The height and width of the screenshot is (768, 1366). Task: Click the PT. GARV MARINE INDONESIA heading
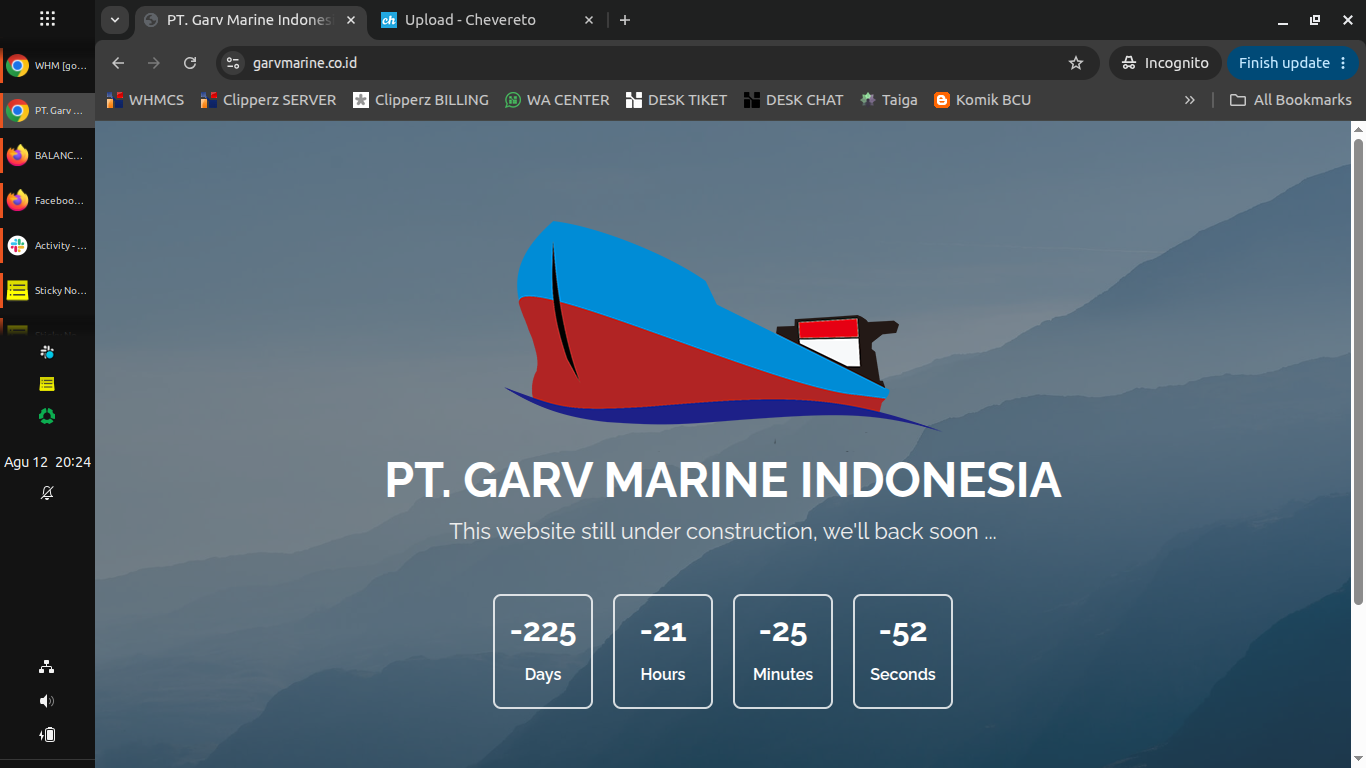pyautogui.click(x=723, y=480)
